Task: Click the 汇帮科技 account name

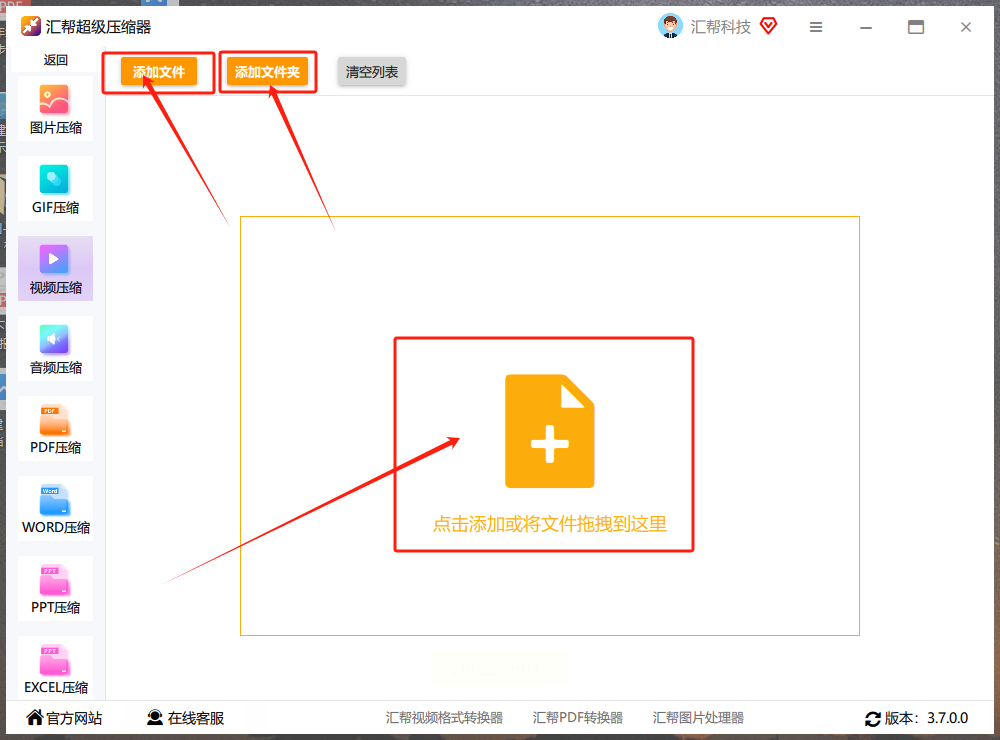Action: tap(721, 27)
